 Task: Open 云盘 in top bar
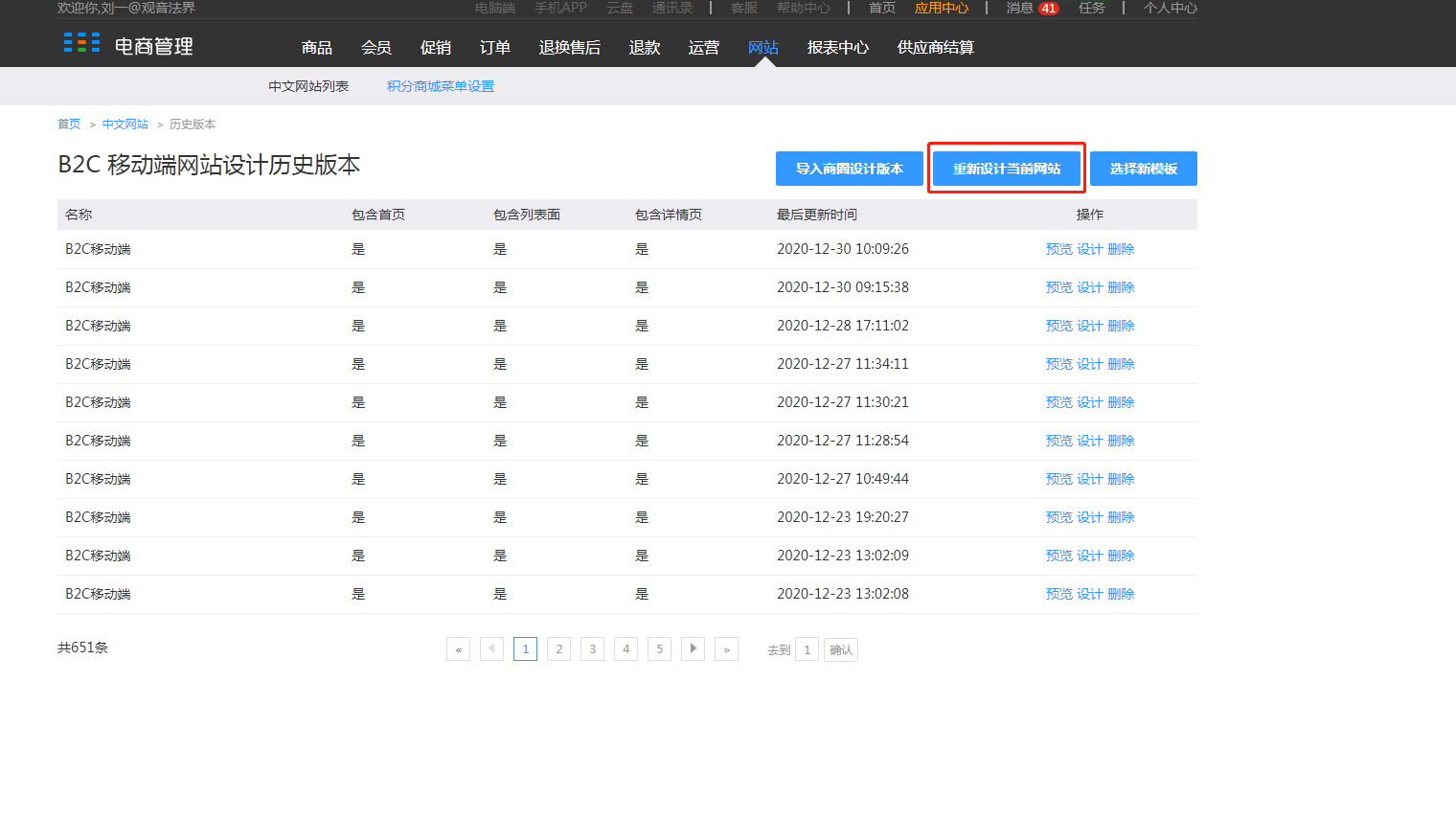click(620, 8)
